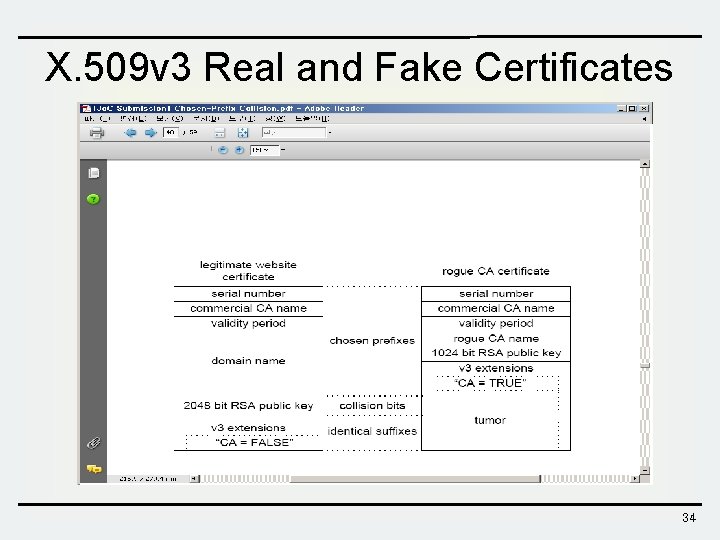Open the Edit (편집) menu
The image size is (720, 540).
pos(133,118)
